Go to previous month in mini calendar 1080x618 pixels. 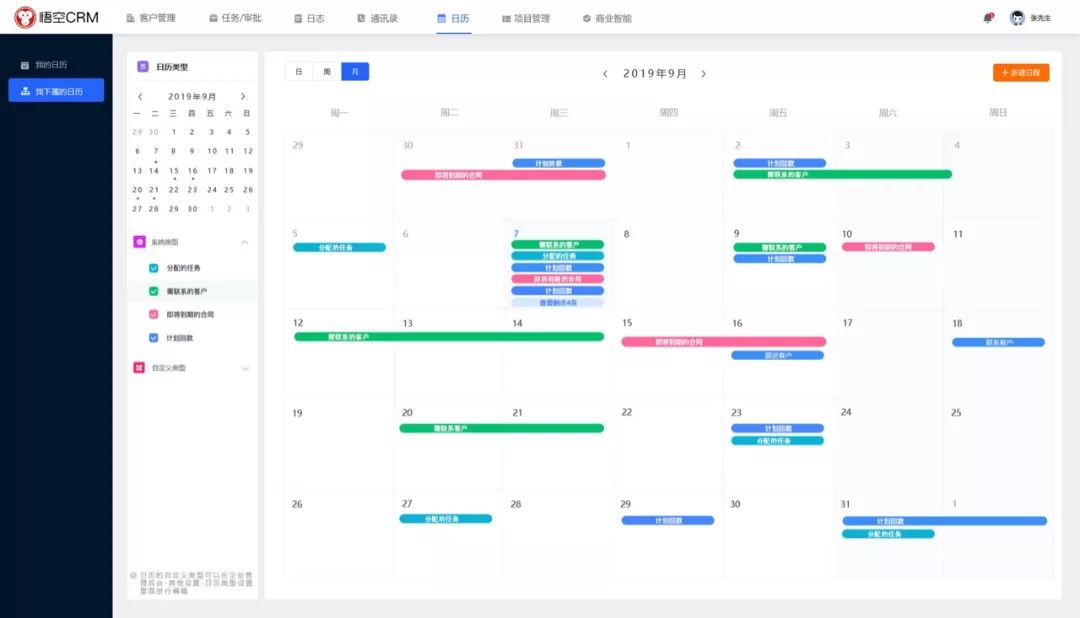[x=140, y=96]
